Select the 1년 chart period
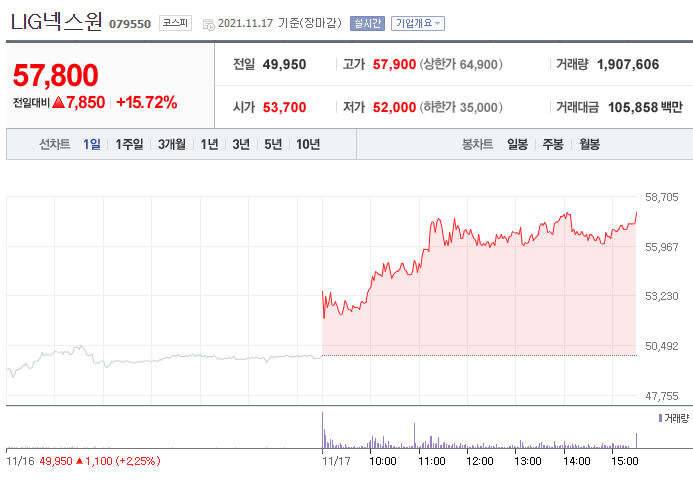693x480 pixels. 209,144
